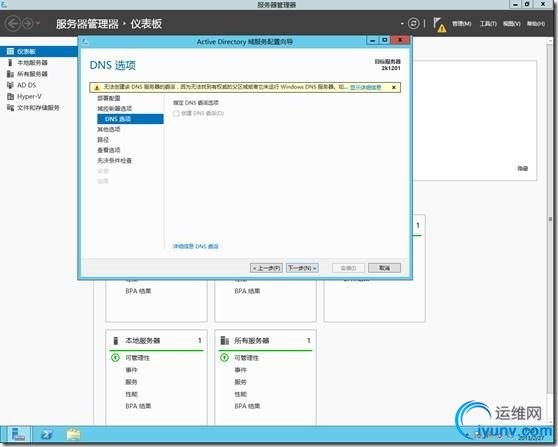The height and width of the screenshot is (447, 558).
Task: Open 服务 in the 本地服务器 tile
Action: pyautogui.click(x=131, y=382)
